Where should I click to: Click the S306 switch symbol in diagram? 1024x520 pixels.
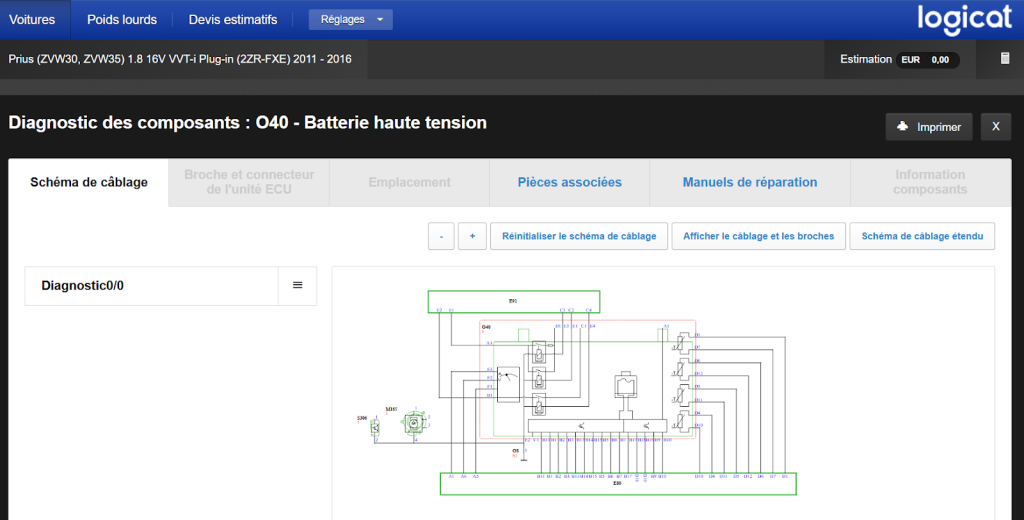pyautogui.click(x=376, y=427)
